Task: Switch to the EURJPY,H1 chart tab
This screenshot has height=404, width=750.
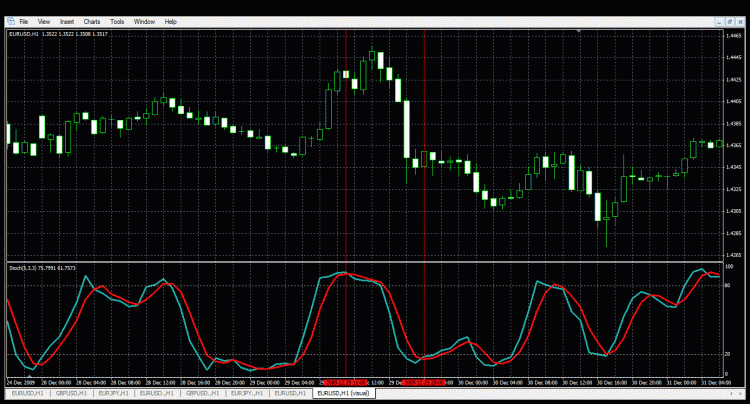Action: tap(113, 393)
